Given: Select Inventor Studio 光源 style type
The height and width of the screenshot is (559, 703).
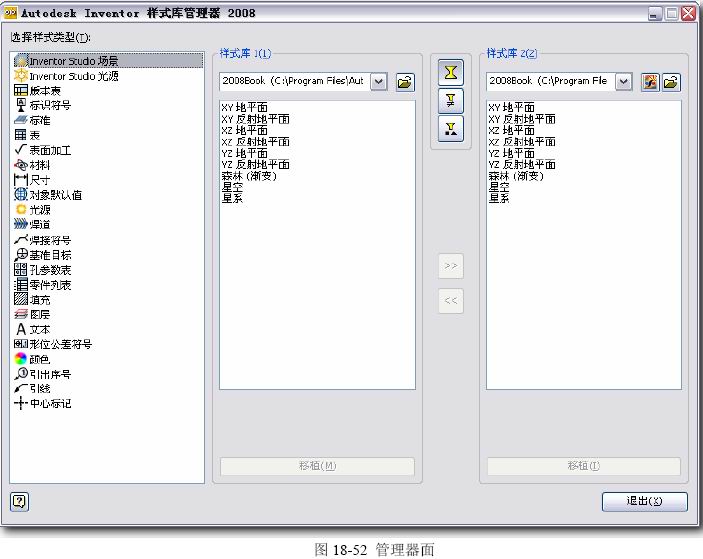Looking at the screenshot, I should (66, 76).
